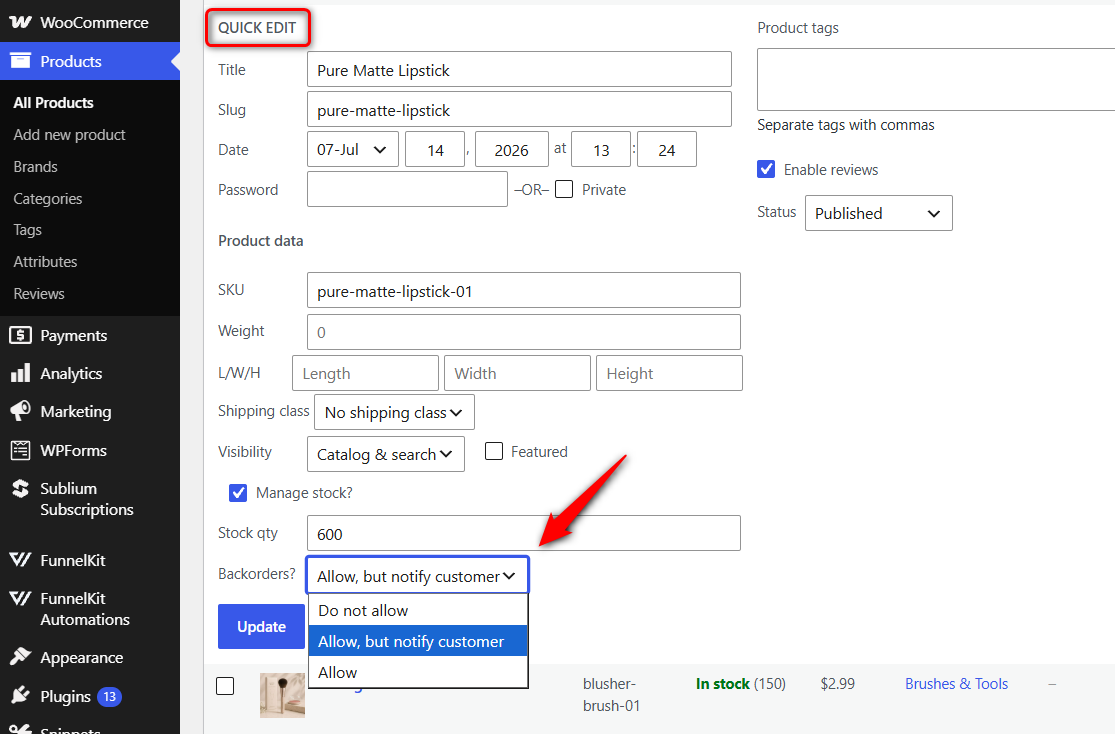Click the Update button
The height and width of the screenshot is (734, 1115).
[261, 626]
